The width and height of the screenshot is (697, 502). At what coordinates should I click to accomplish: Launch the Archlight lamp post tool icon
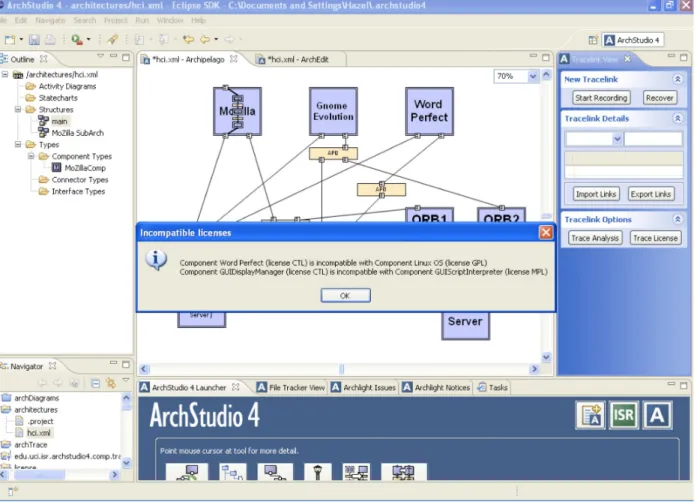coord(317,472)
